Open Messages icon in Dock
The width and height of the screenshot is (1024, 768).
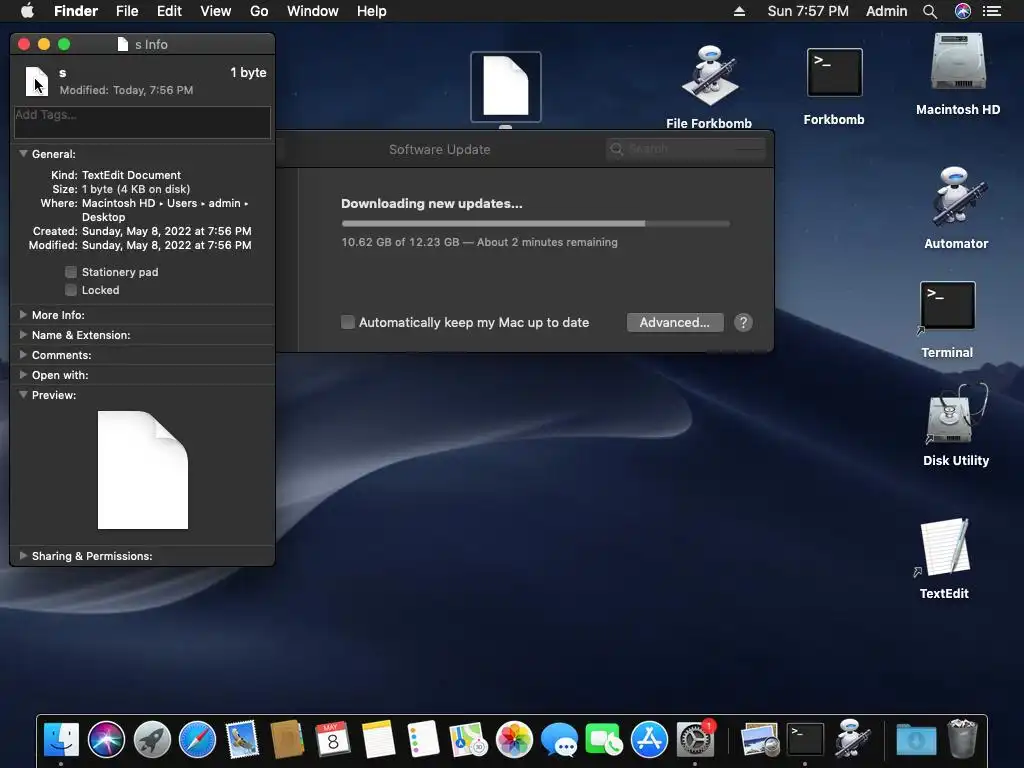(x=559, y=740)
